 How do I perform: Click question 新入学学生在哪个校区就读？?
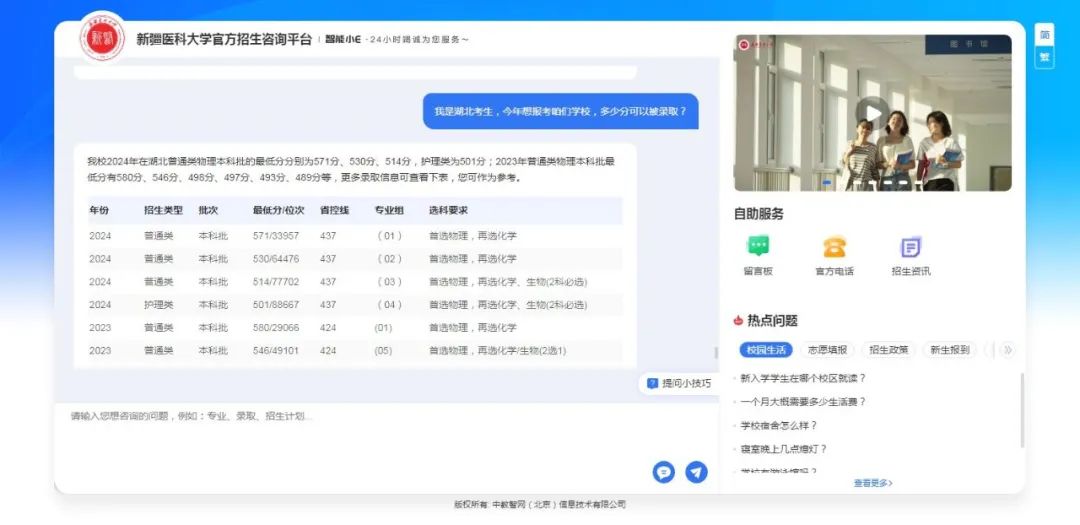point(802,378)
